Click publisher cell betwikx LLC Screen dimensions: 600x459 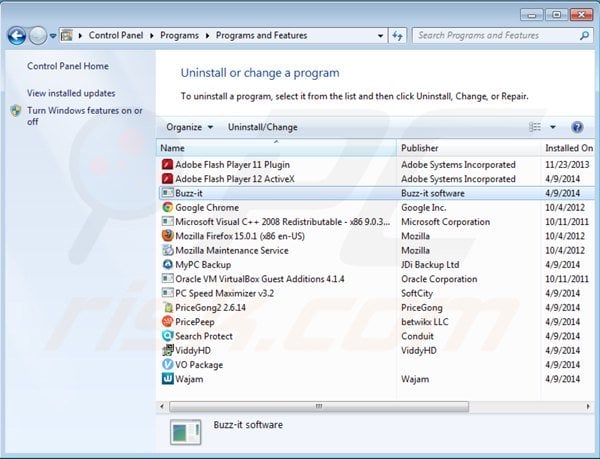click(424, 322)
